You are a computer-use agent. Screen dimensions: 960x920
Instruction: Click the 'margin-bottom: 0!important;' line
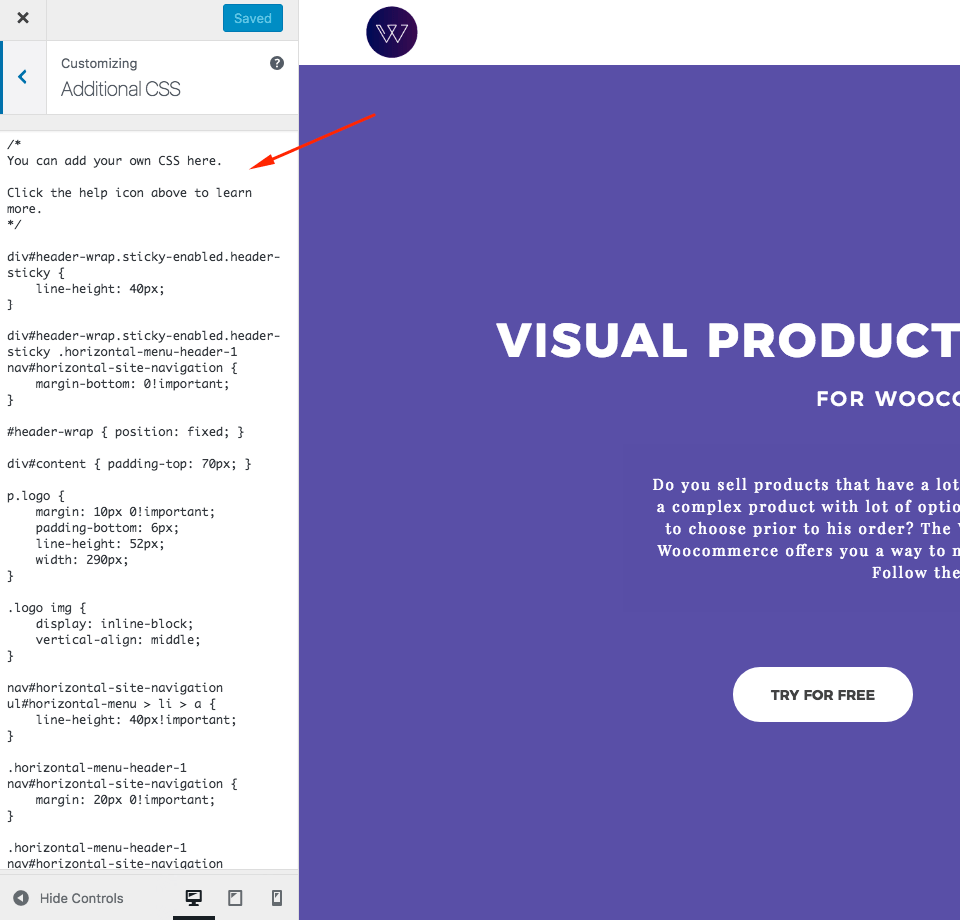click(x=132, y=384)
